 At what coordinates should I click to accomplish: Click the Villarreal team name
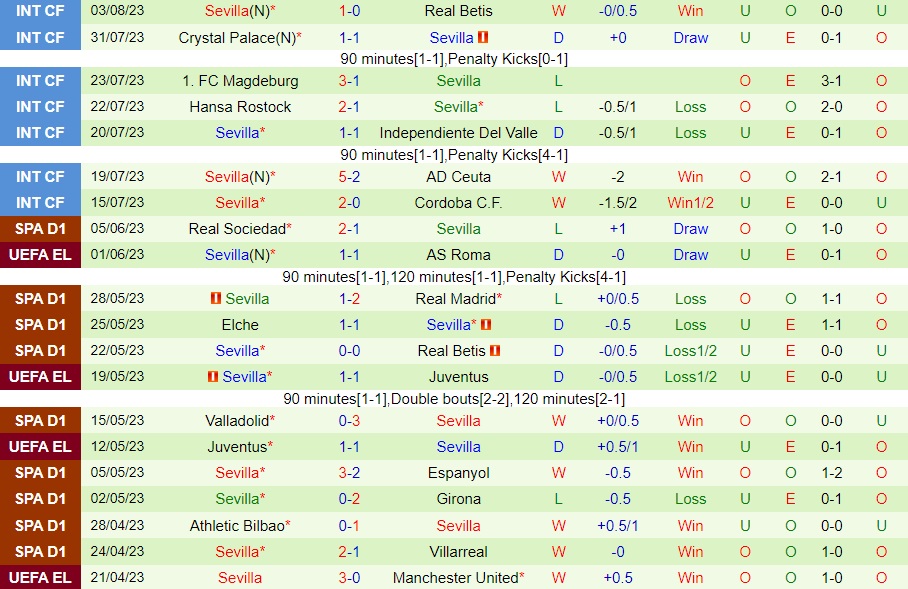pos(458,552)
